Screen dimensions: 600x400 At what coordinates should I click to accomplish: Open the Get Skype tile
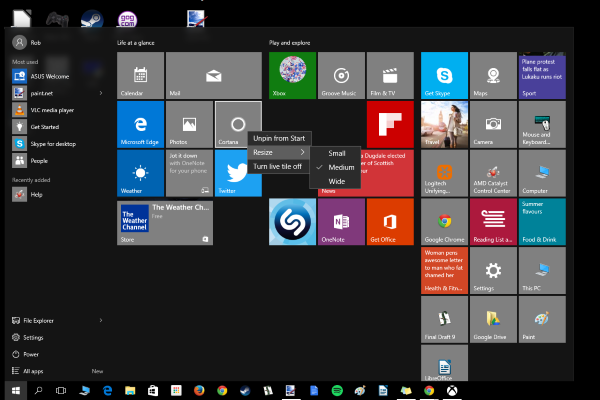[444, 75]
